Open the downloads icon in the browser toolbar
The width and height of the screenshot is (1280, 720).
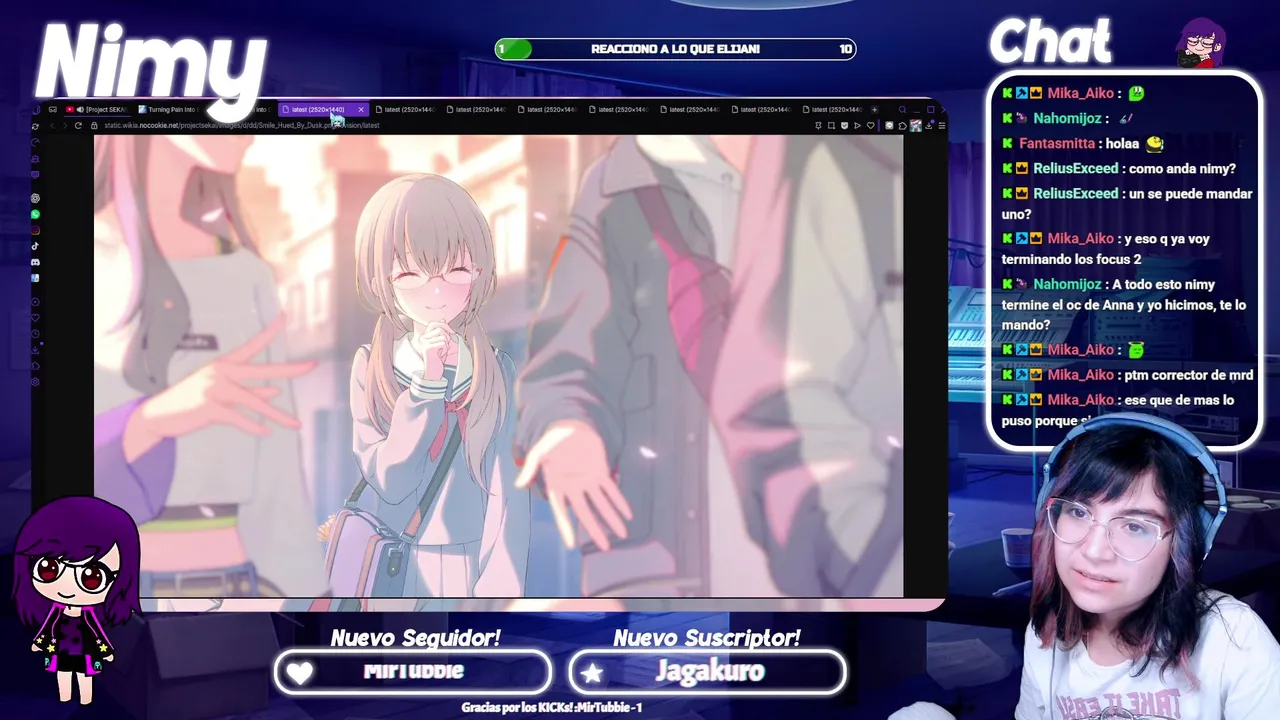(x=929, y=126)
